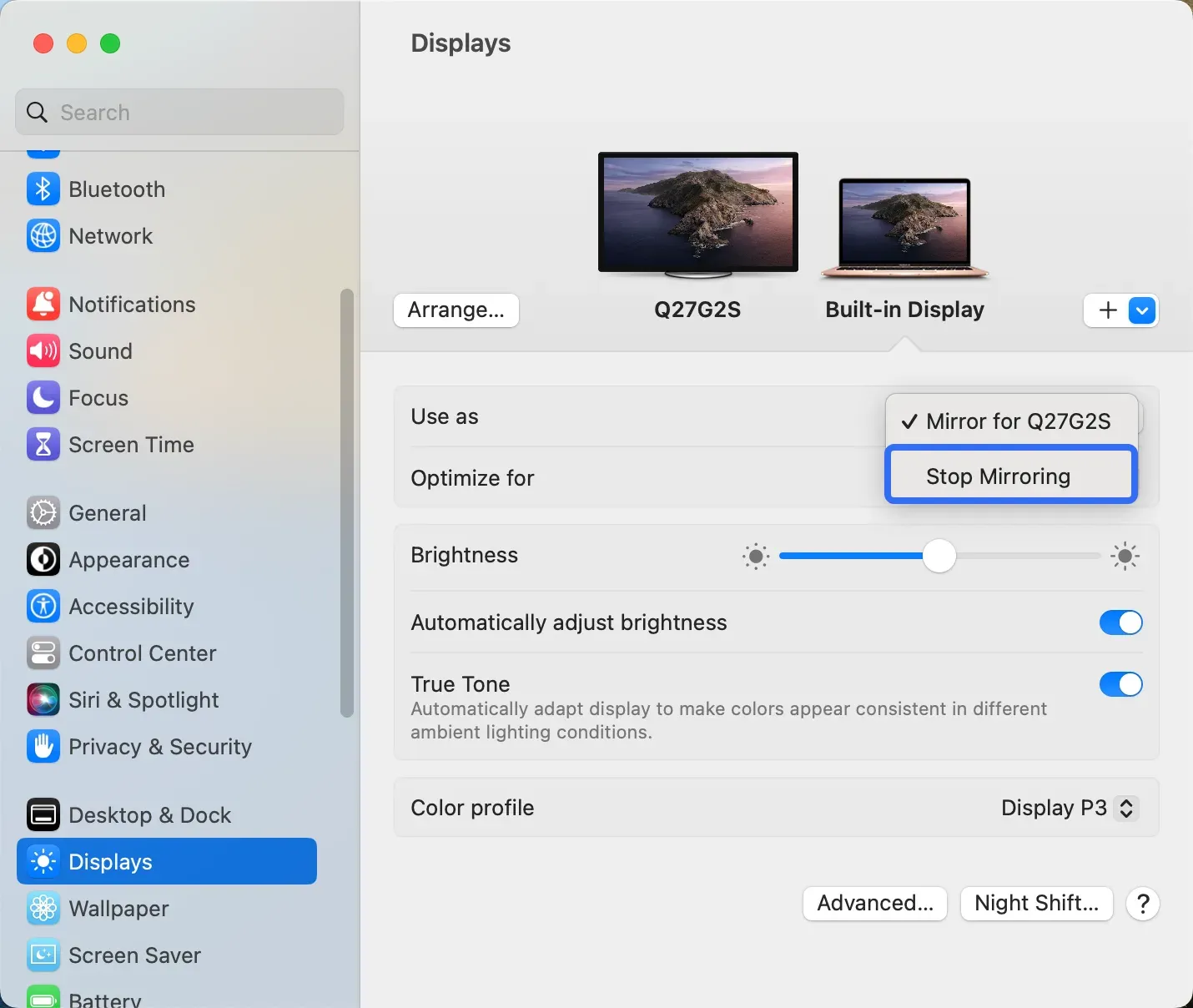
Task: Open the Control Center sidebar label
Action: (x=143, y=653)
